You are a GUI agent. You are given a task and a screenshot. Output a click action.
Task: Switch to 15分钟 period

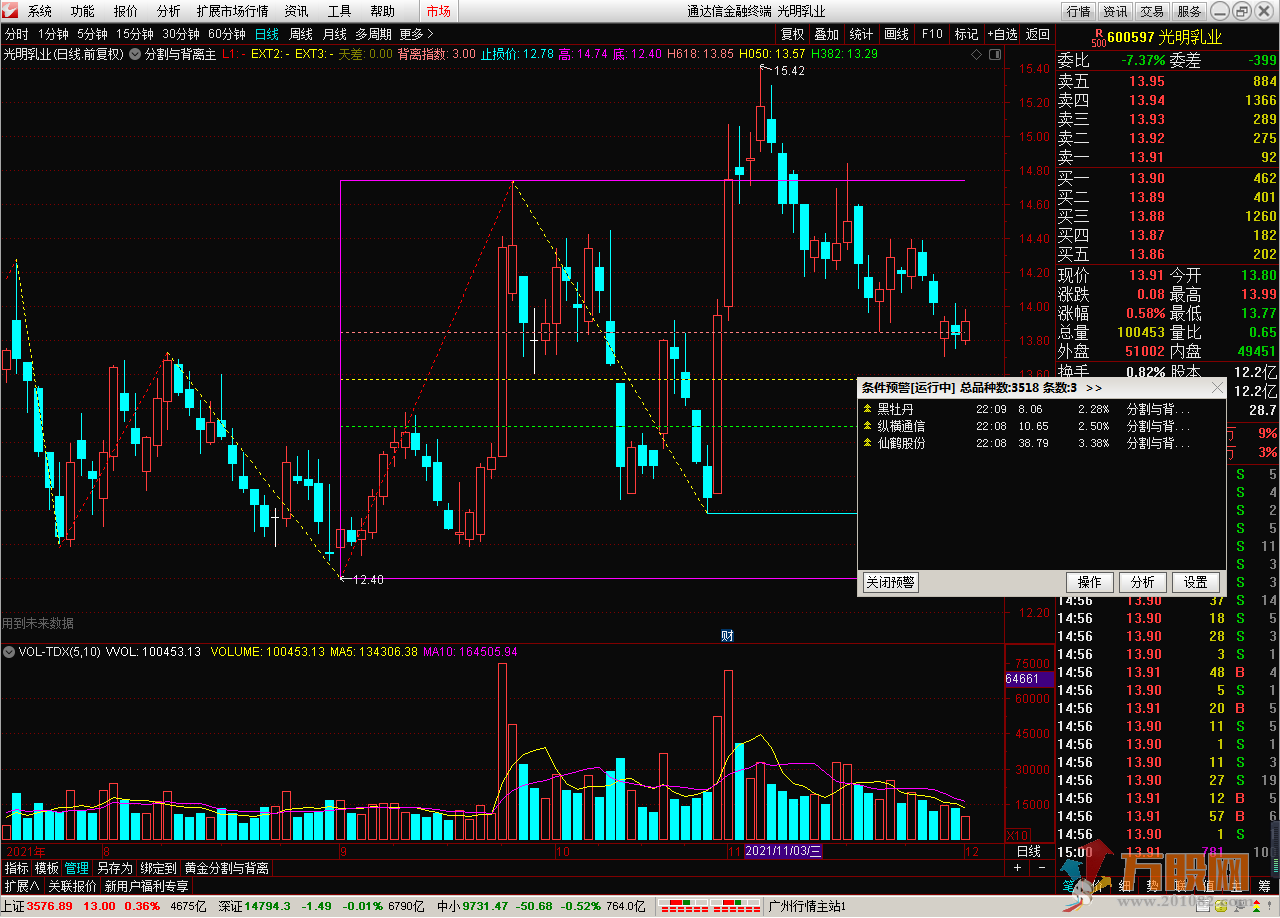point(134,34)
